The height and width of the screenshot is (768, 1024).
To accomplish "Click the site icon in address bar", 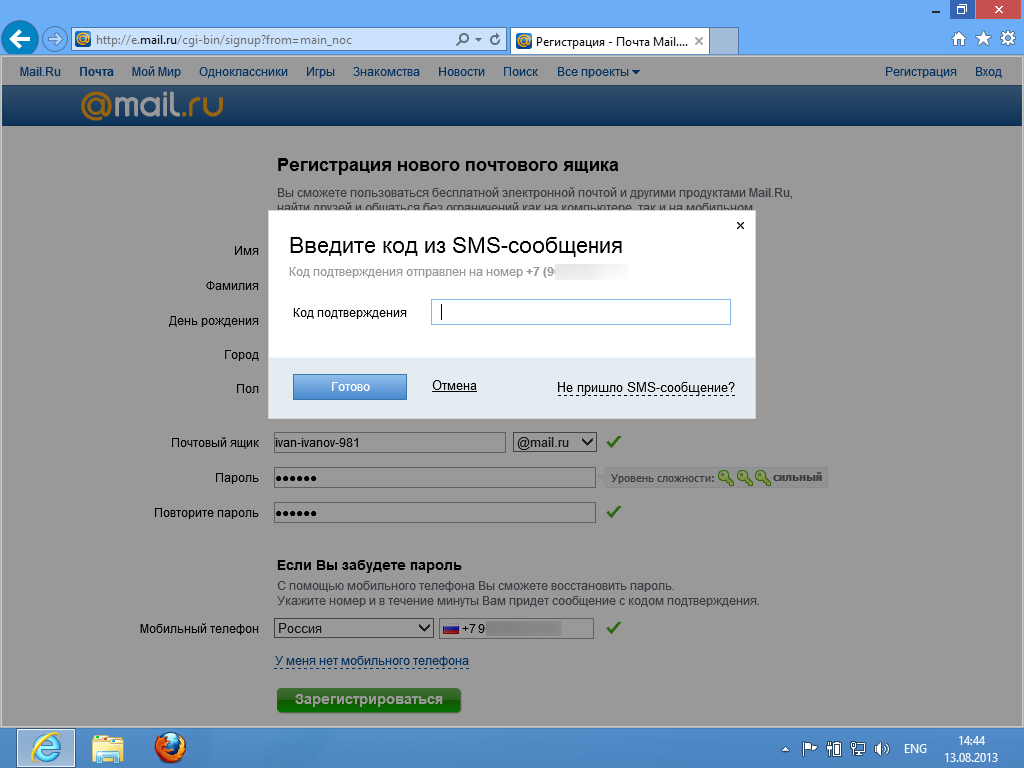I will point(83,39).
